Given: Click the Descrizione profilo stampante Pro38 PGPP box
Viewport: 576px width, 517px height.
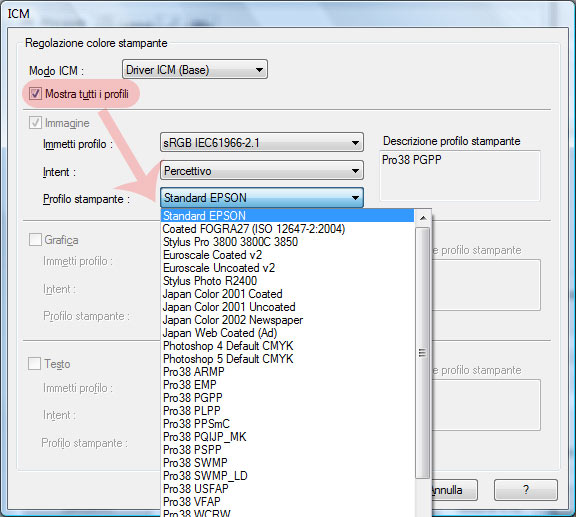Looking at the screenshot, I should click(x=460, y=176).
